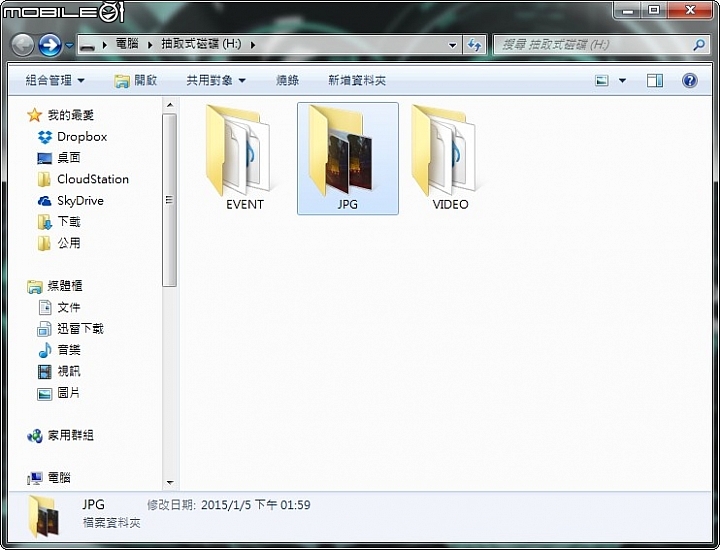
Task: Click the 下載 folder icon in sidebar
Action: [x=45, y=222]
